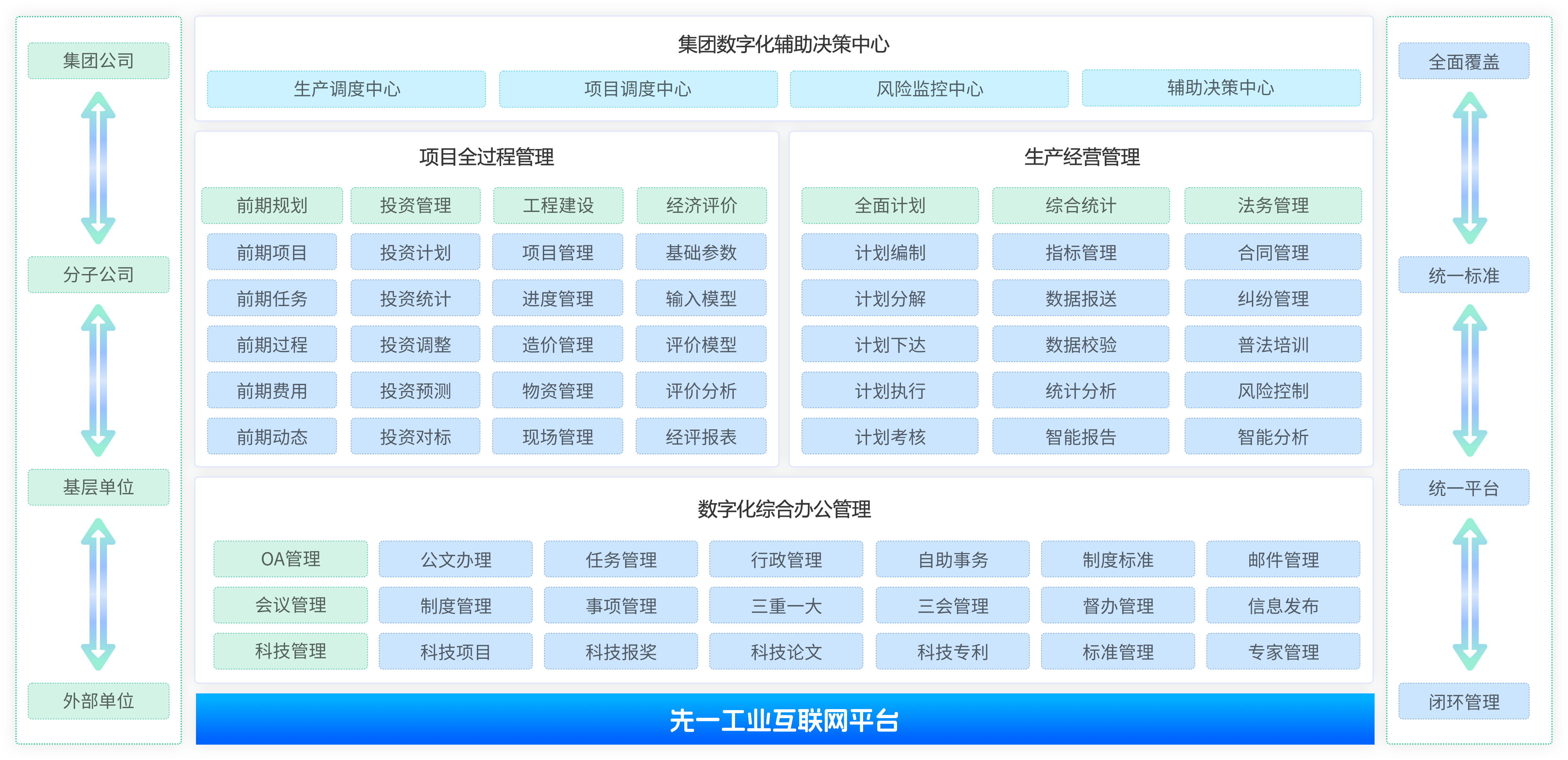Select 造价管理 item
This screenshot has width=1568, height=760.
[558, 344]
